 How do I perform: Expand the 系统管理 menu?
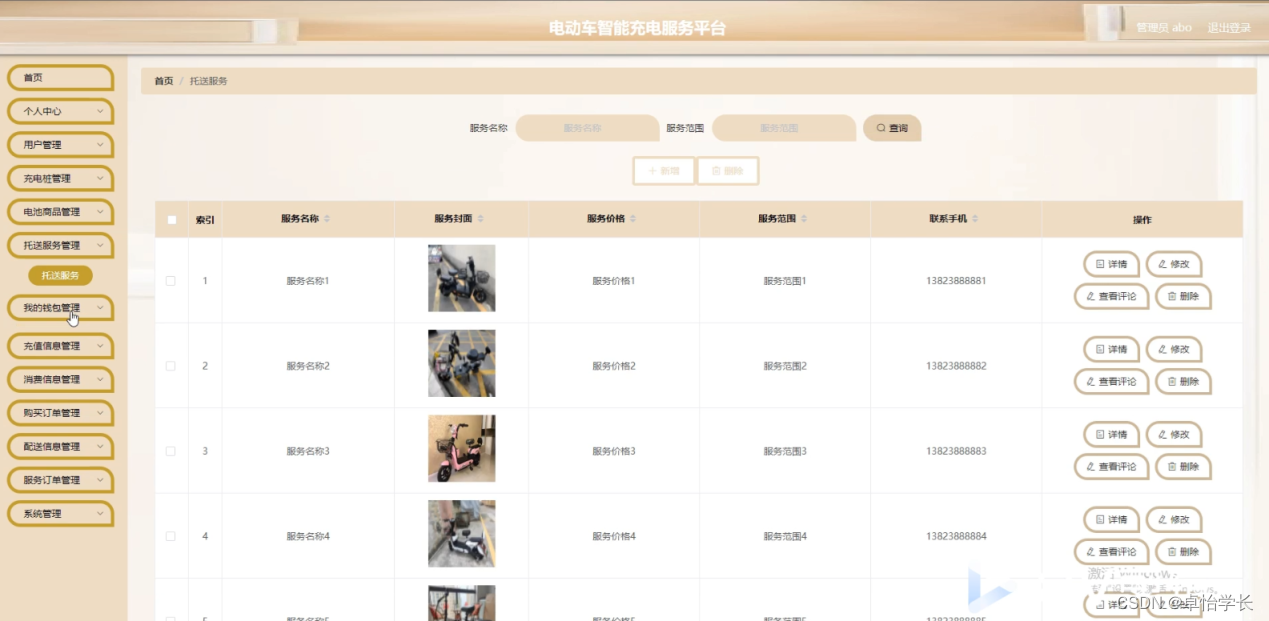60,513
